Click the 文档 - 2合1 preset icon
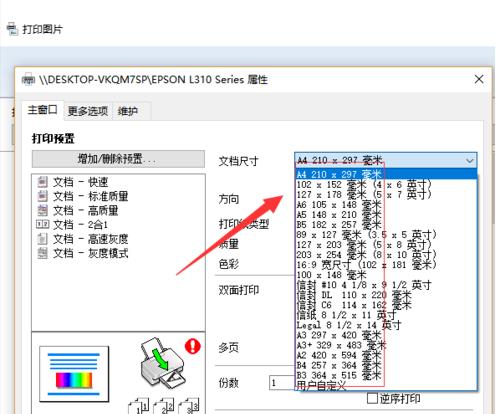Viewport: 496px width, 414px height. [x=42, y=224]
